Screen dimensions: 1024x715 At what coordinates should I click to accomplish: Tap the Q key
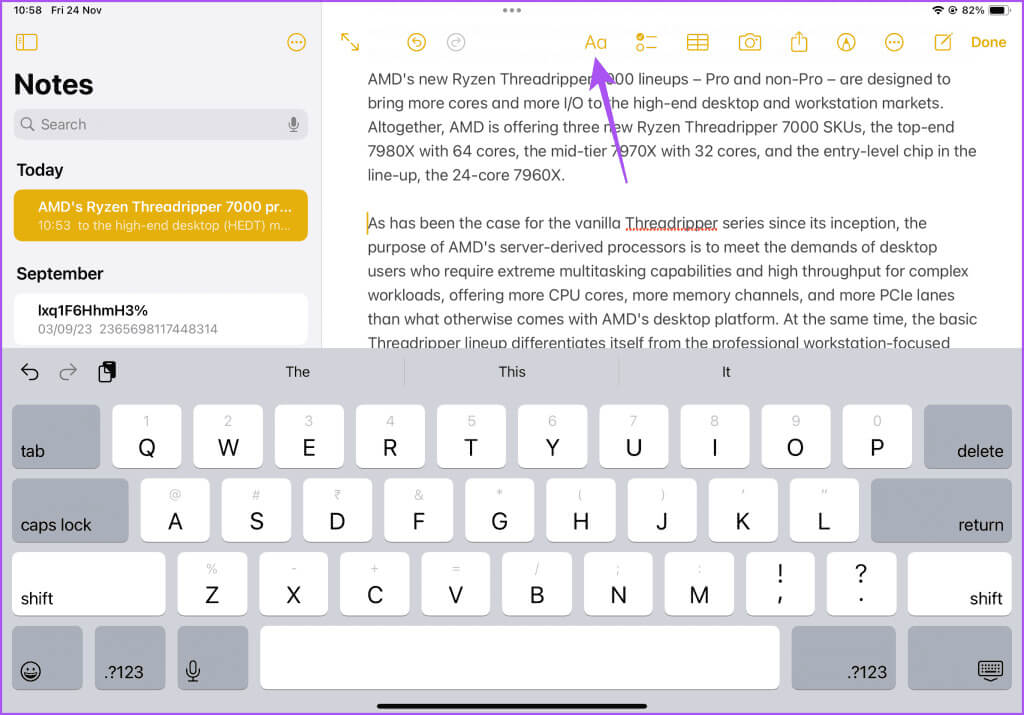(x=147, y=436)
